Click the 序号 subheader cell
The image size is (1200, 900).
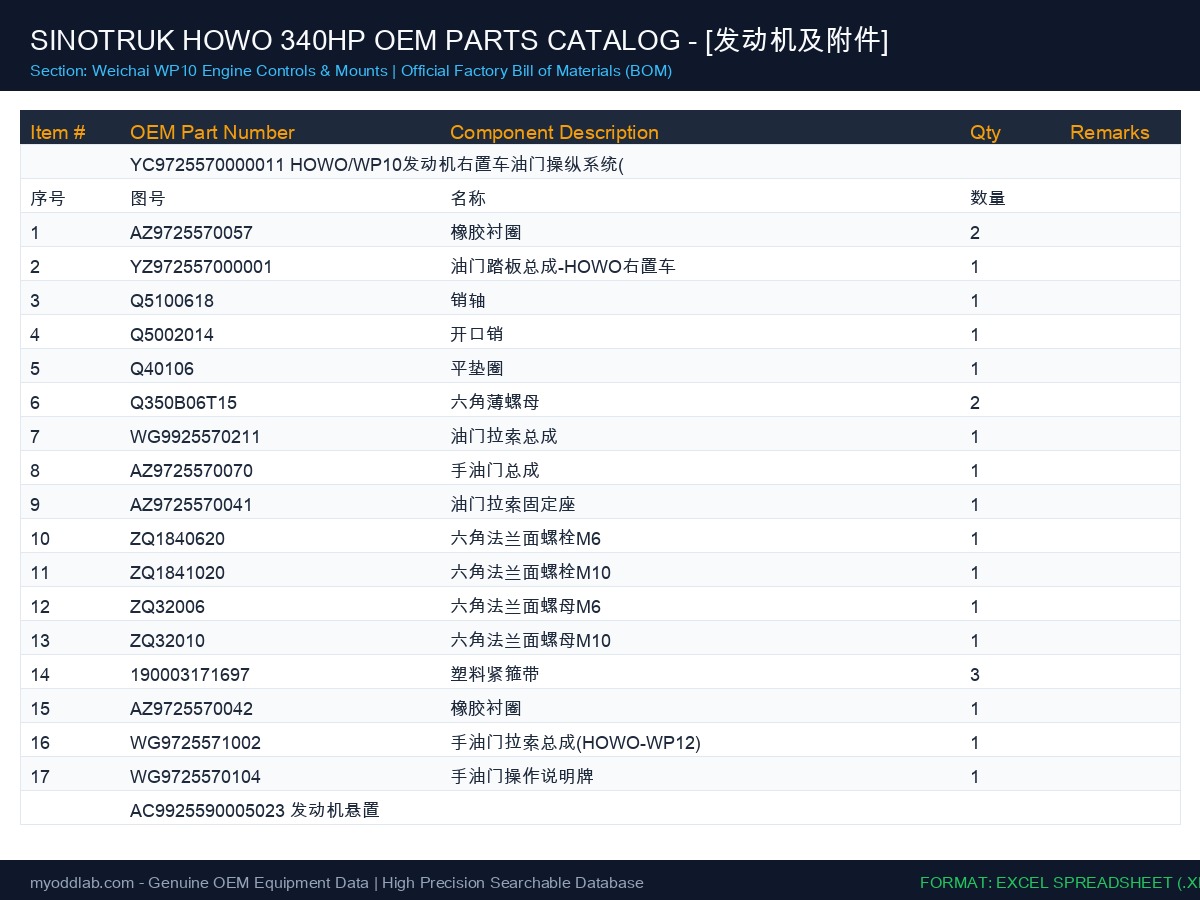pyautogui.click(x=48, y=198)
